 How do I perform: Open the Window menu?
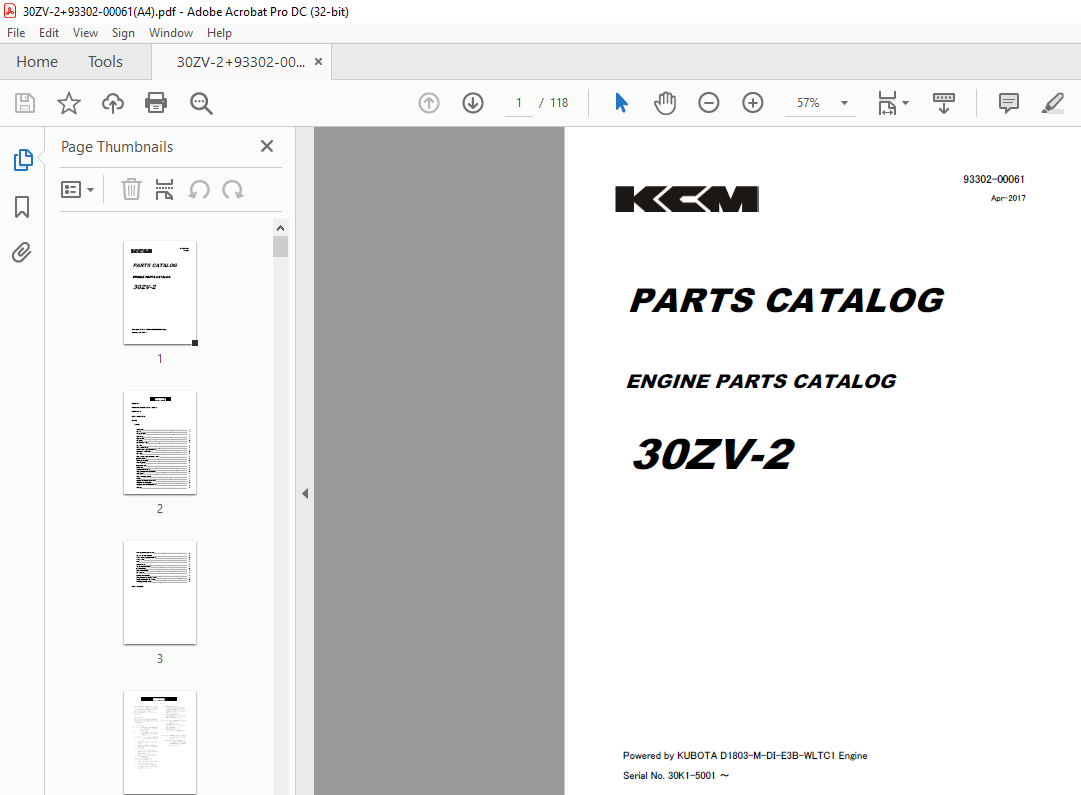[x=171, y=33]
